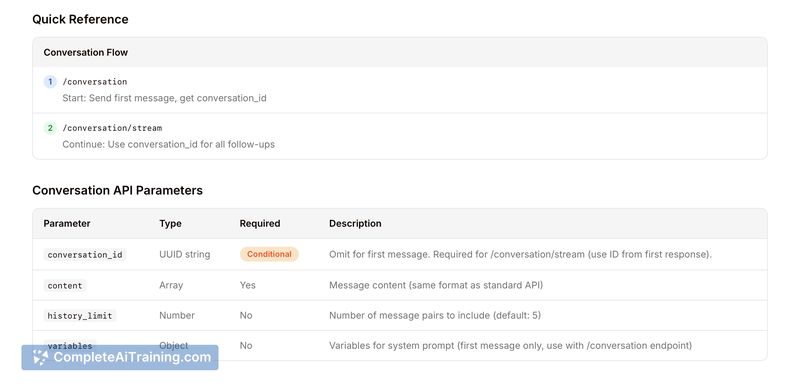The width and height of the screenshot is (800, 383).
Task: Click the Required column header
Action: click(260, 223)
